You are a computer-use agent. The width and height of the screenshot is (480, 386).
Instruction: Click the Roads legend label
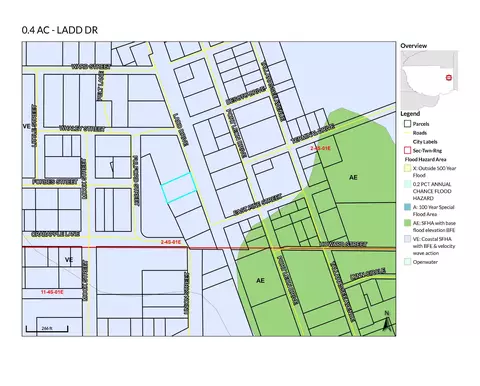[x=419, y=133]
